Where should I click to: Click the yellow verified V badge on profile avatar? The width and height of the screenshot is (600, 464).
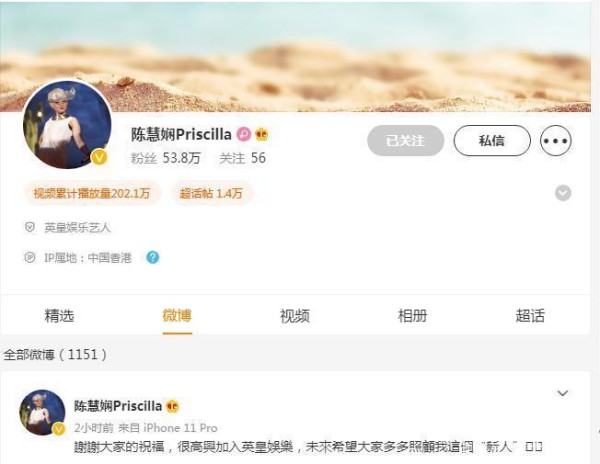pos(99,157)
